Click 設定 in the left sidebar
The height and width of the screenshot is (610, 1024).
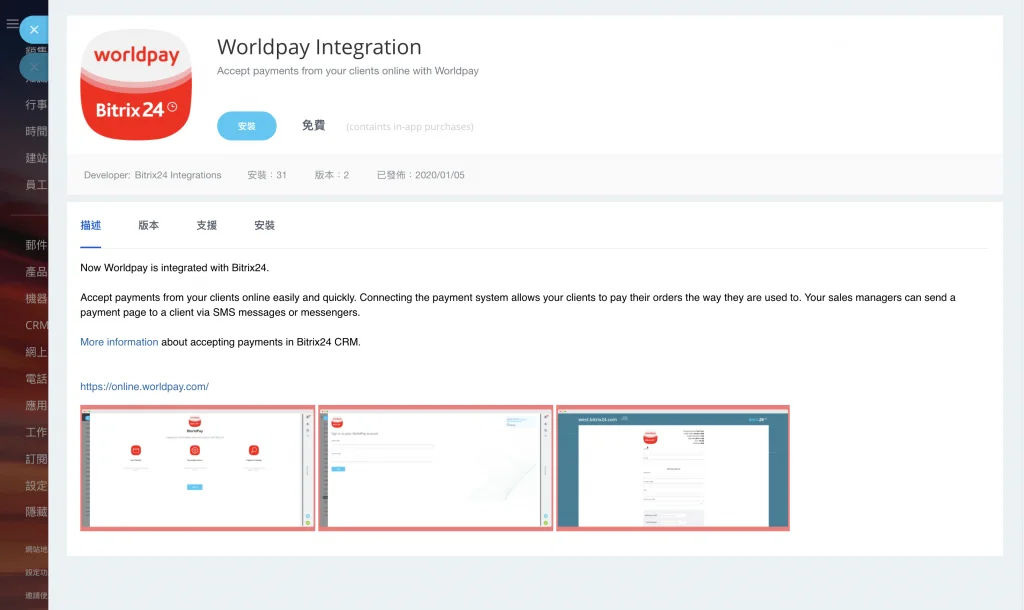pyautogui.click(x=36, y=486)
